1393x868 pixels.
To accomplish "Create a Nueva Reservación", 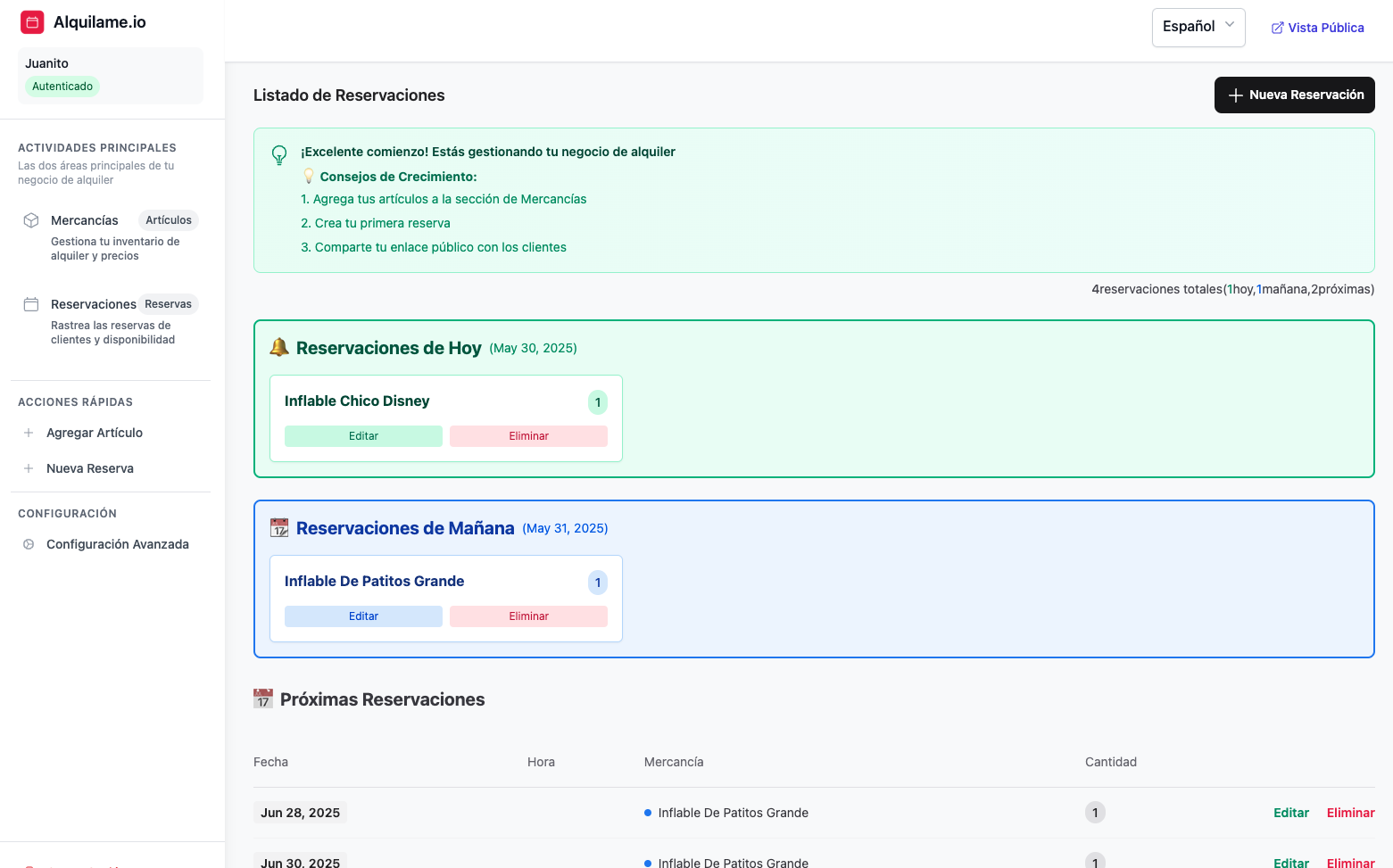I will [x=1294, y=95].
